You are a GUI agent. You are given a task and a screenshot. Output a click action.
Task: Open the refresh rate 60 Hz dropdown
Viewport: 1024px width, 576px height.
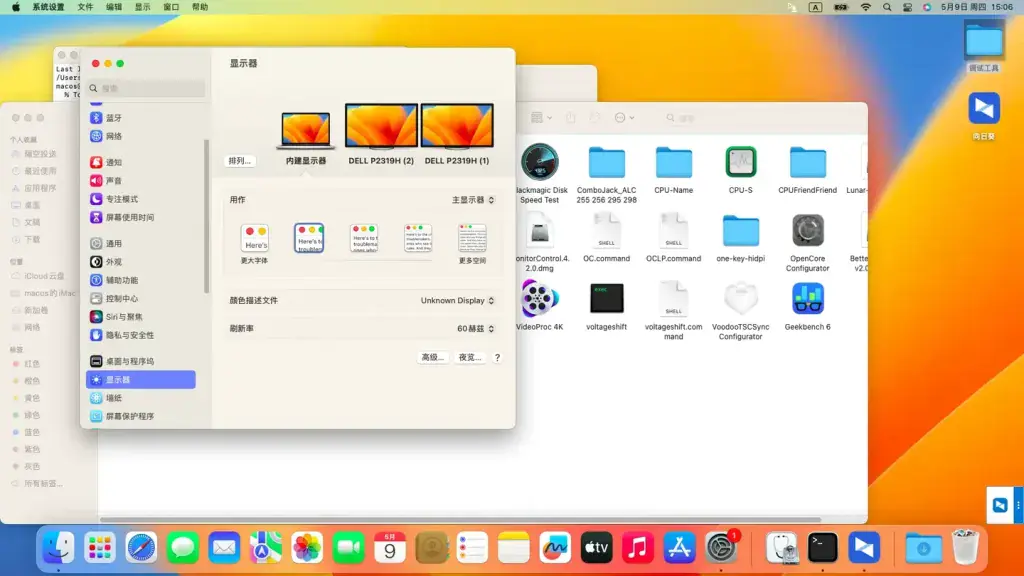click(475, 328)
